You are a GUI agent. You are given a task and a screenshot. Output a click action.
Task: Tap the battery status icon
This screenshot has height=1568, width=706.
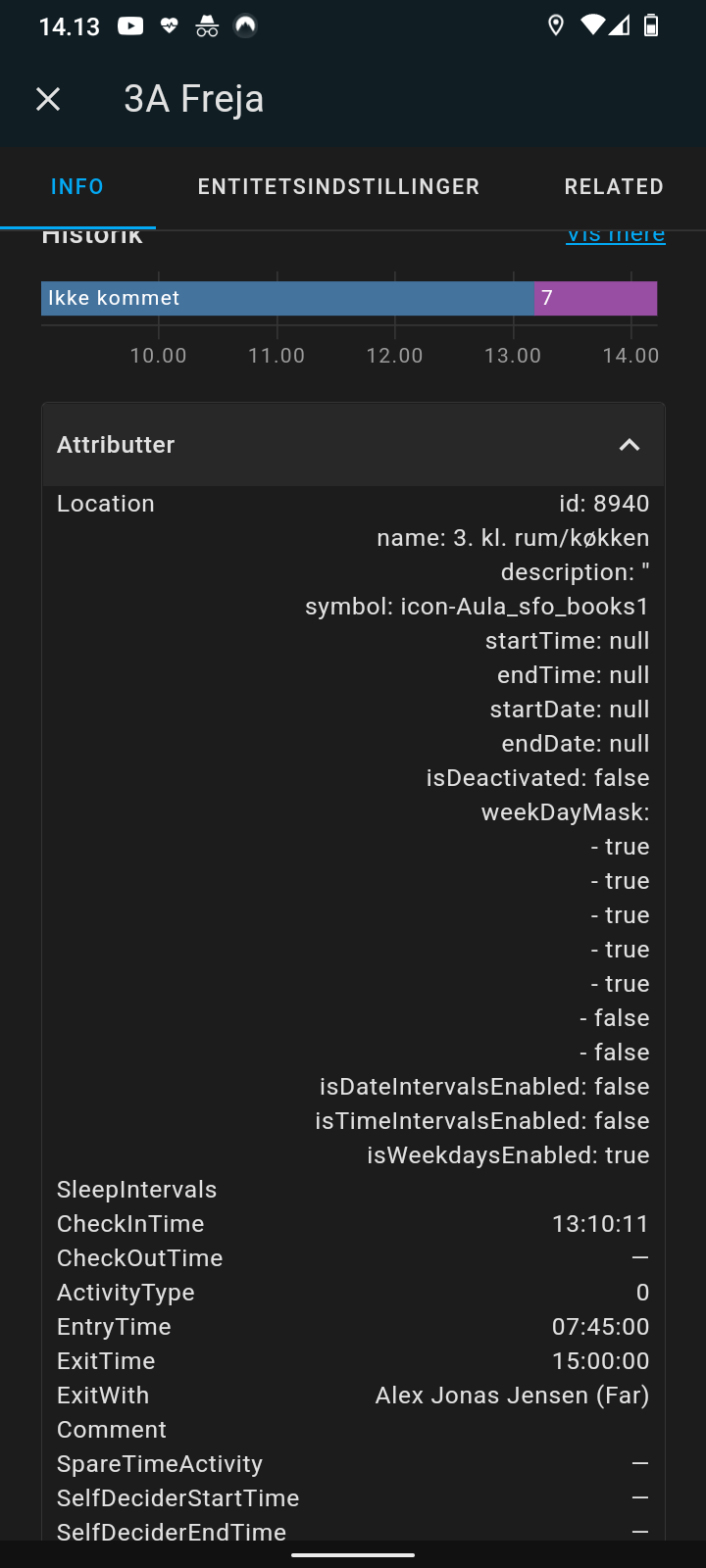coord(655,25)
